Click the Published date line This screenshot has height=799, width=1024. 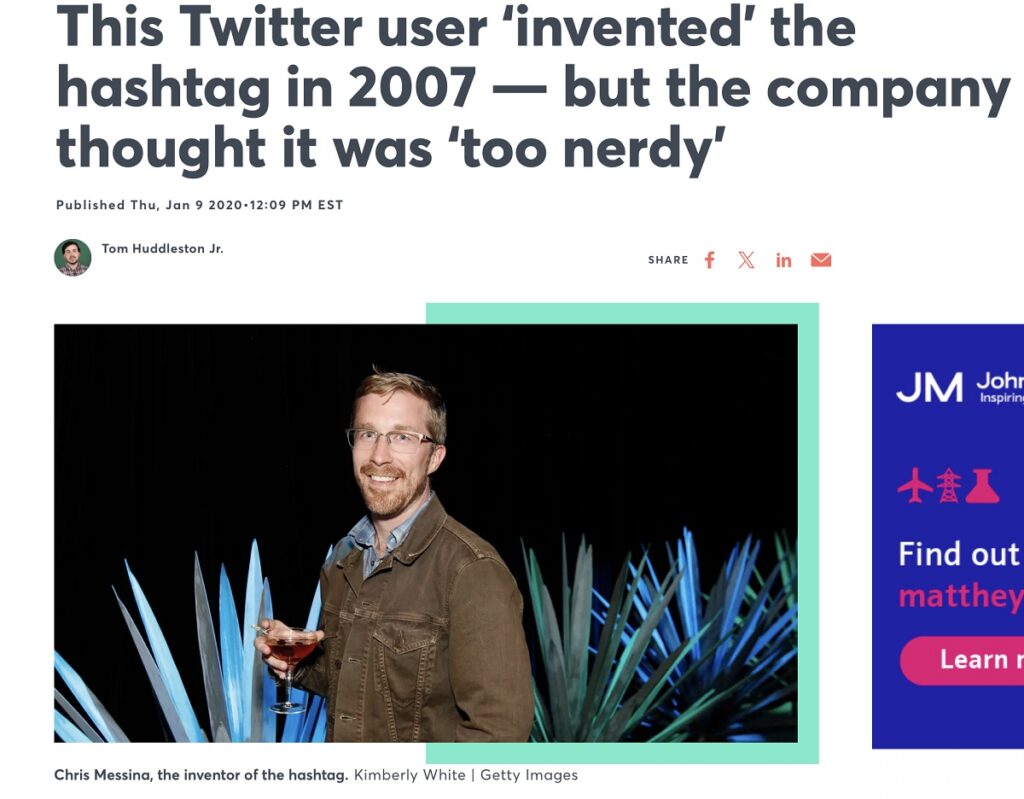(199, 205)
